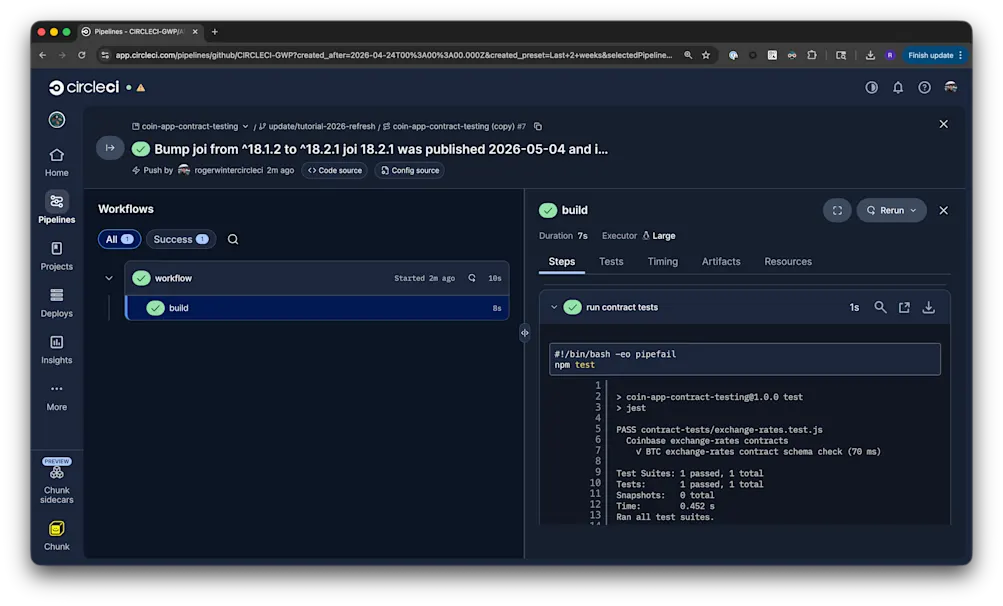Collapse the run contract tests step
This screenshot has width=1003, height=606.
coord(554,307)
